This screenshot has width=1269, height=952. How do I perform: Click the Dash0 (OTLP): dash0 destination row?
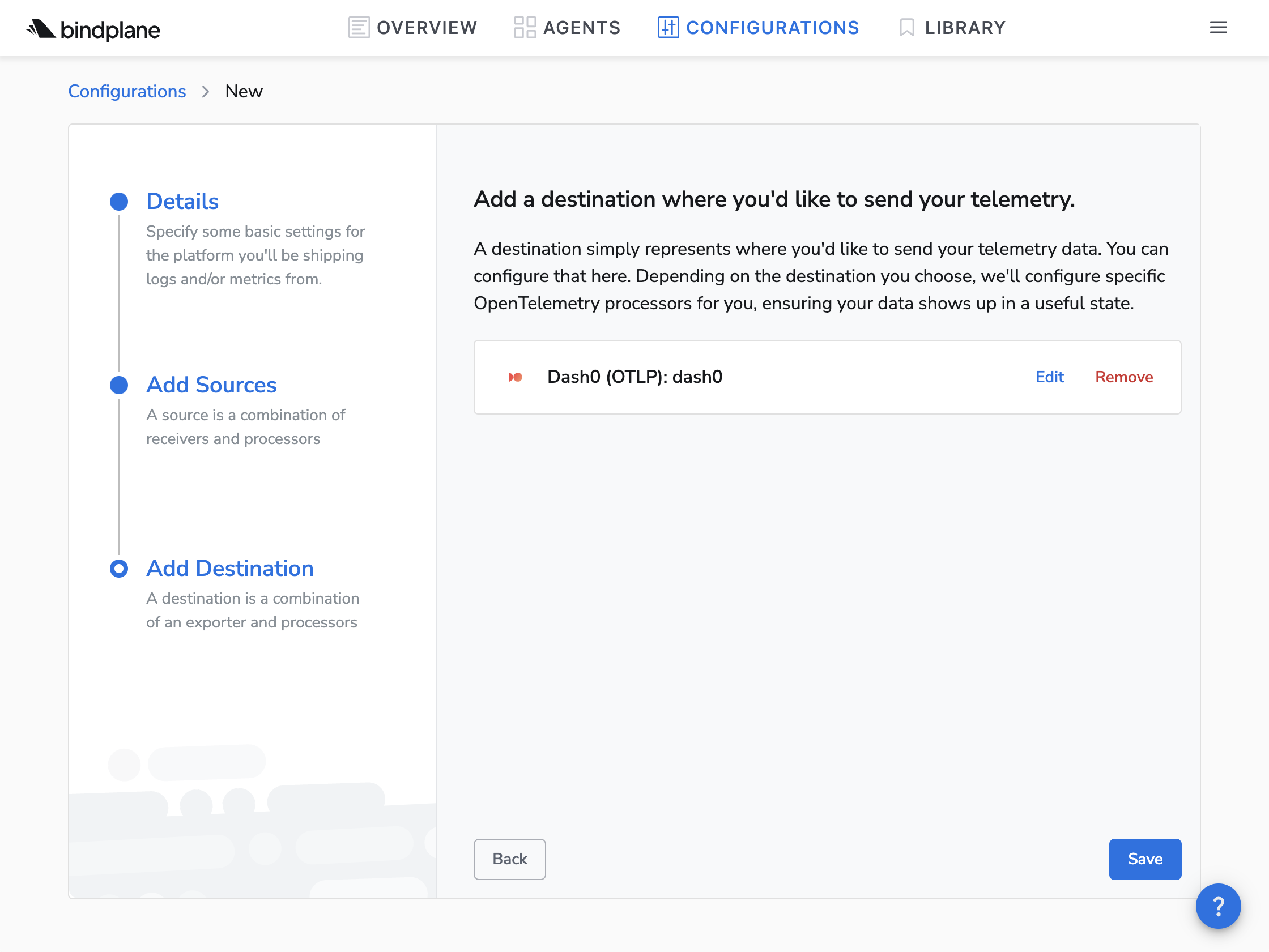827,377
